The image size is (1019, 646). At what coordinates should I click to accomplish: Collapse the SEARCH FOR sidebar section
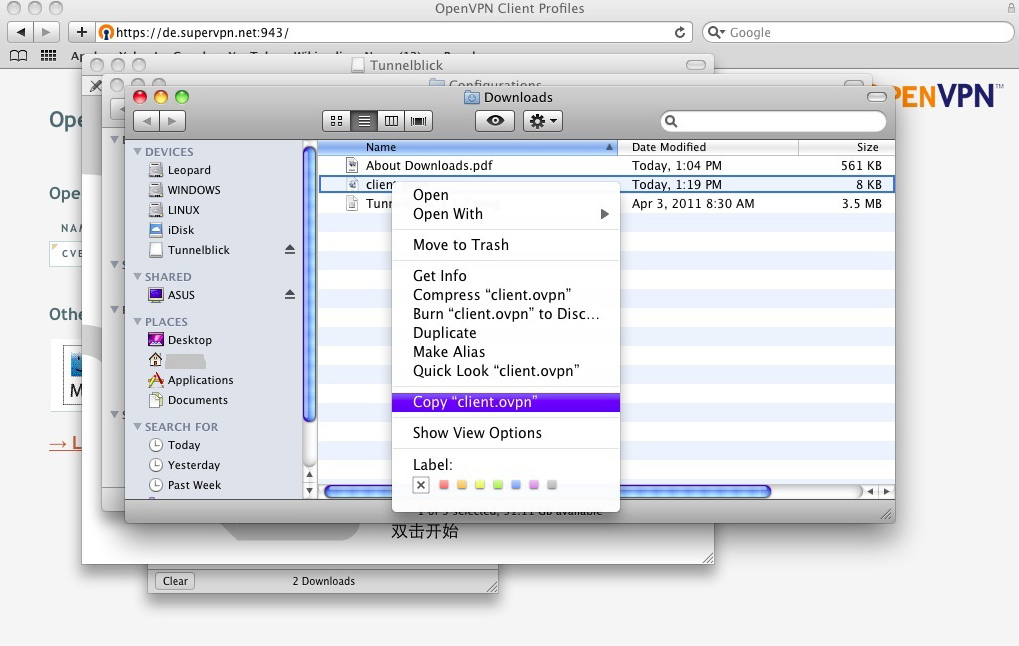137,426
